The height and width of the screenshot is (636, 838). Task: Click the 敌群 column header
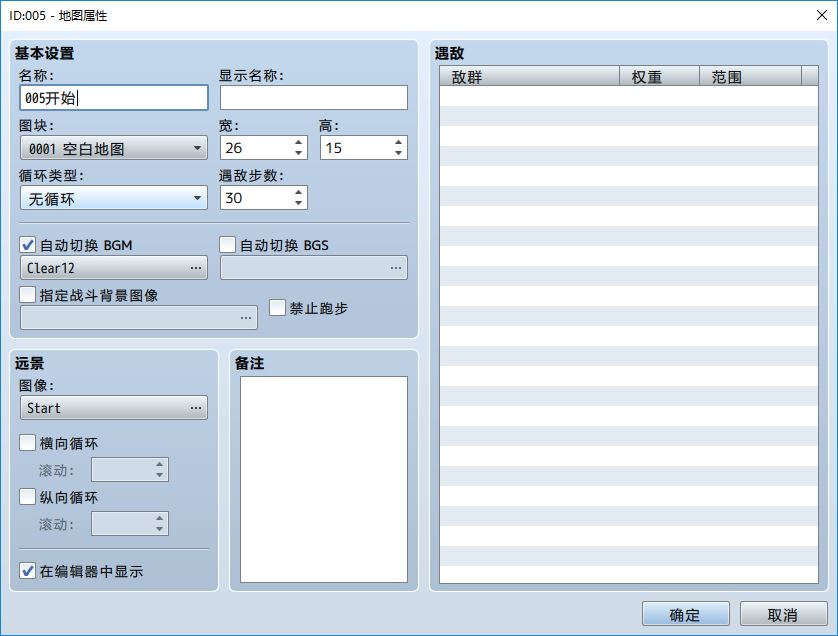point(530,77)
